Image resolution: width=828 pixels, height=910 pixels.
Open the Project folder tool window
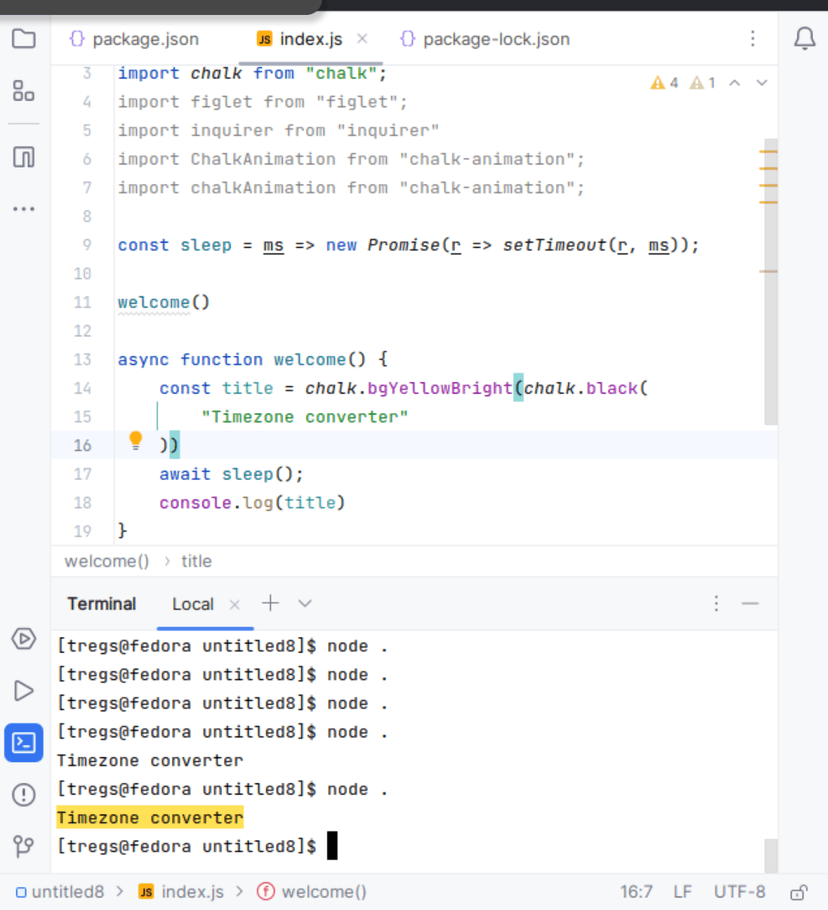click(23, 39)
